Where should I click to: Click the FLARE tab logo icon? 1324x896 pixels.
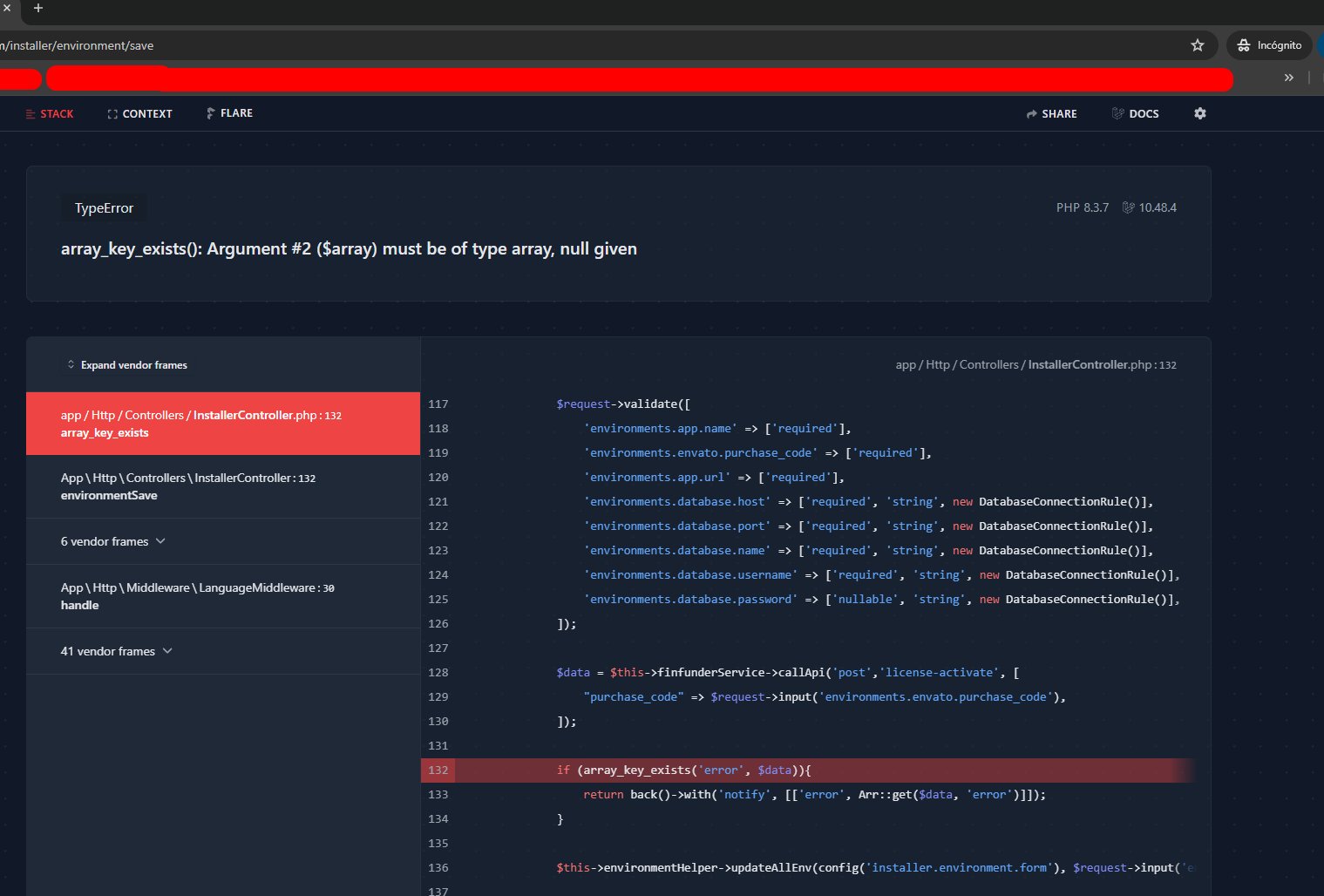click(210, 113)
